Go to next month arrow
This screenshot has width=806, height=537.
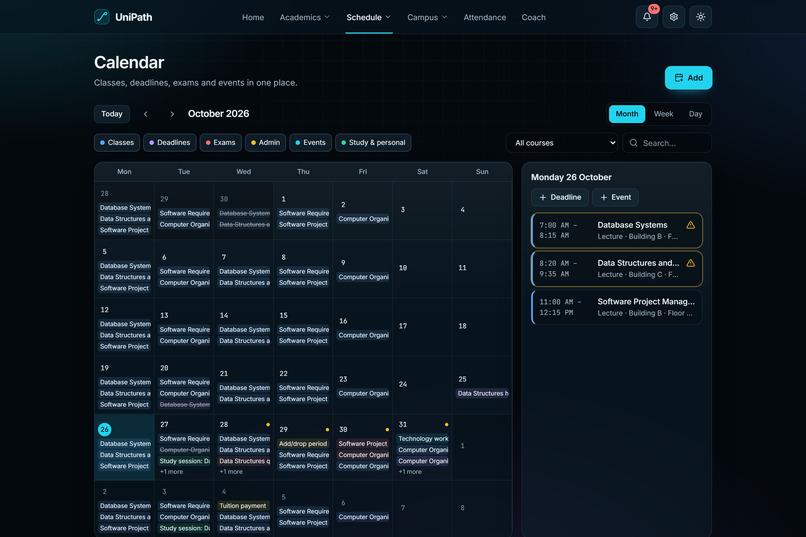point(172,114)
